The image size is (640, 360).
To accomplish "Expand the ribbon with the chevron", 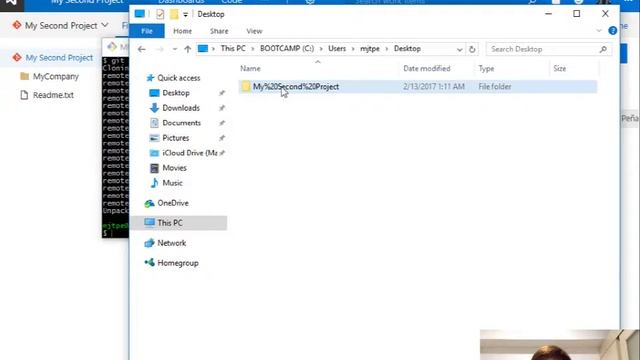I will [599, 31].
